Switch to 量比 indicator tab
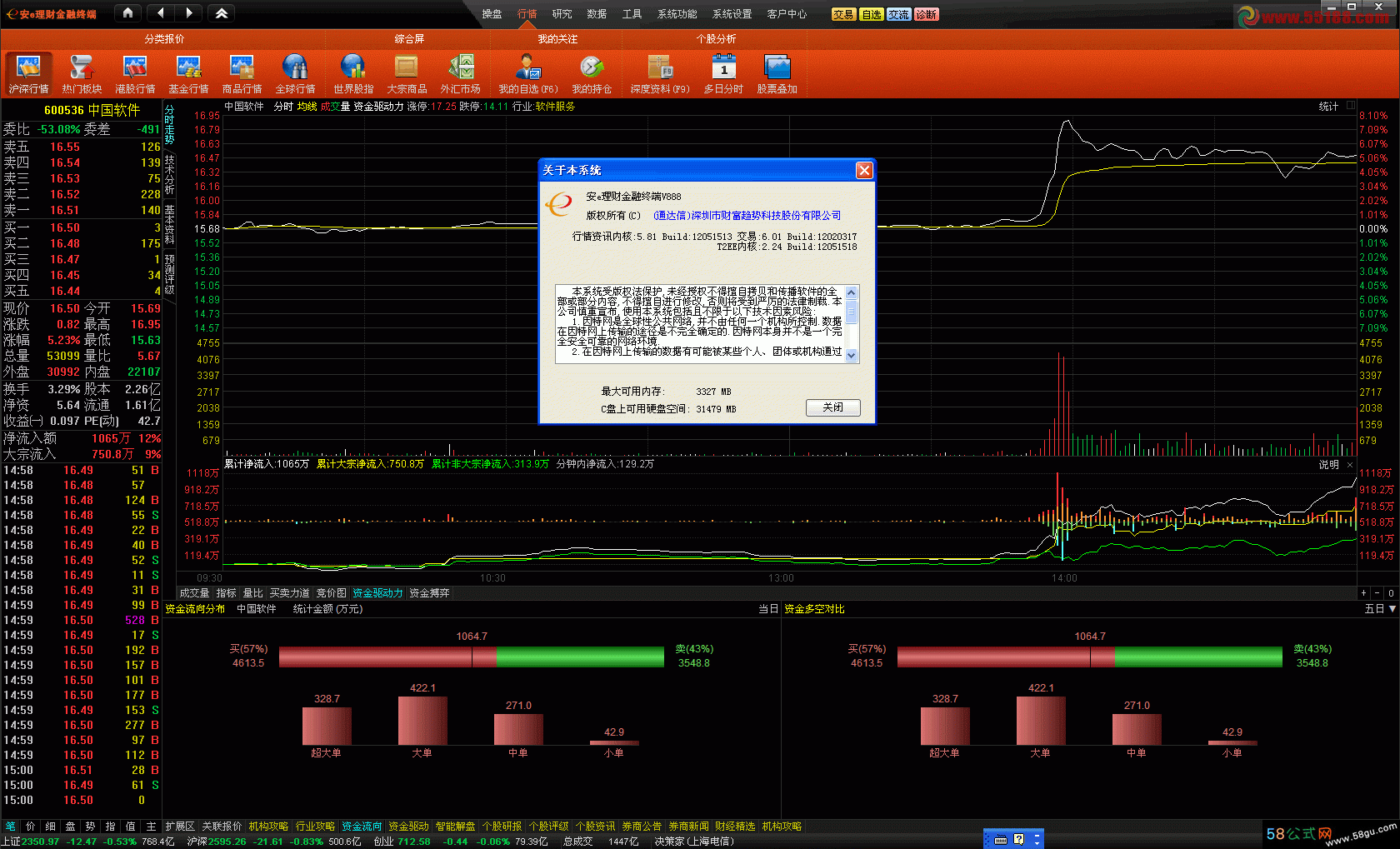The image size is (1400, 849). coord(252,593)
